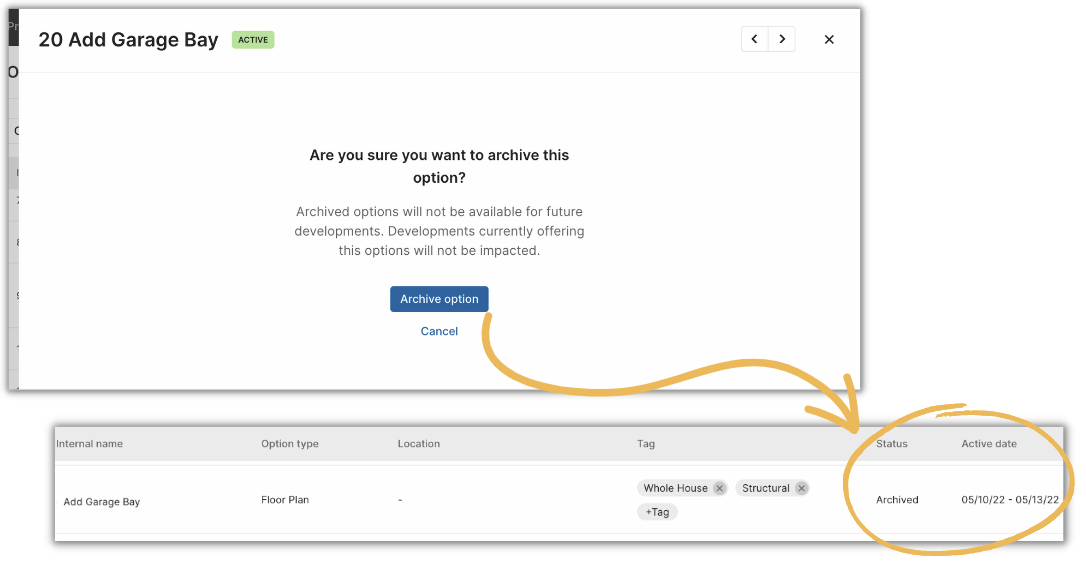Remove the Structural tag
Image resolution: width=1086 pixels, height=573 pixels.
click(x=801, y=488)
